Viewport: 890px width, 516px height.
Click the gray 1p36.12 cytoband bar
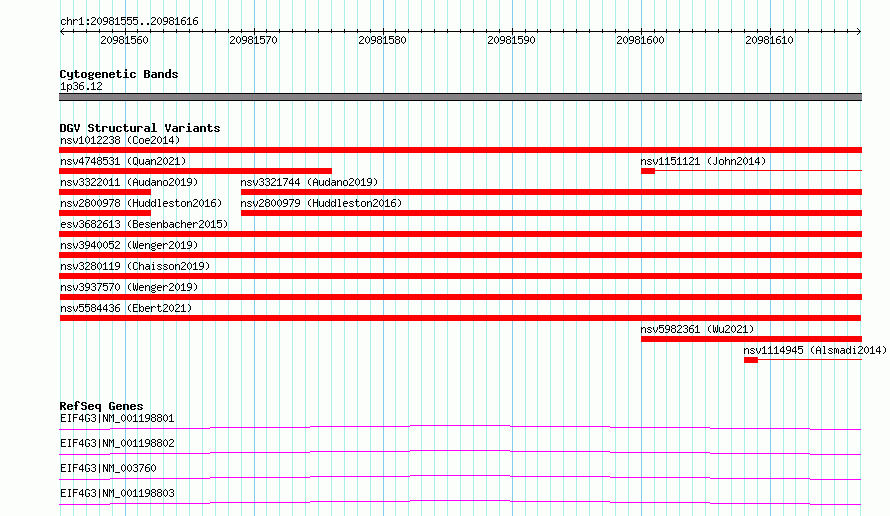460,97
